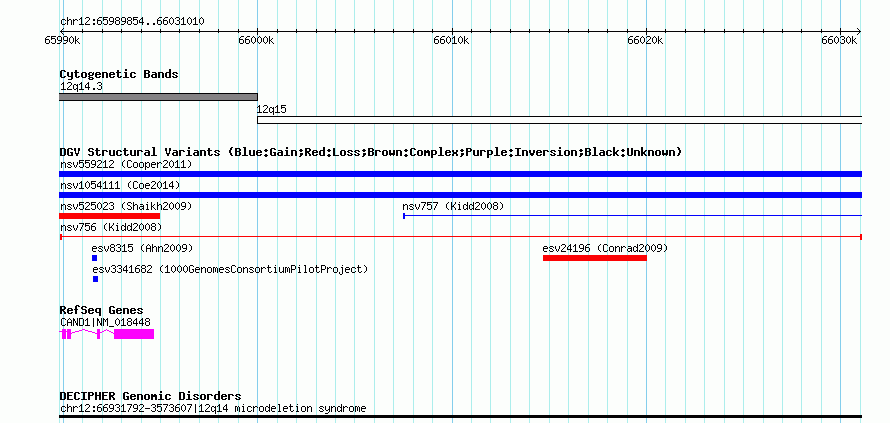Screen dimensions: 890x423
Task: Open the esv24196 (Conrad2009) label
Action: point(605,248)
